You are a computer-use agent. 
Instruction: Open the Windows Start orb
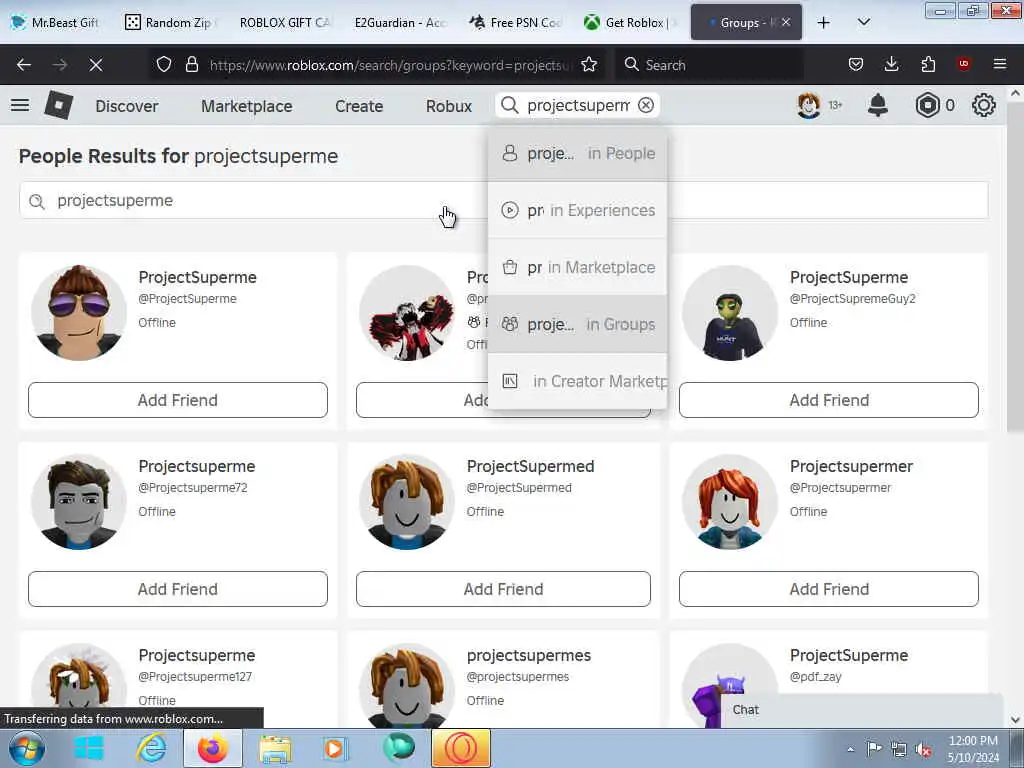(x=25, y=748)
